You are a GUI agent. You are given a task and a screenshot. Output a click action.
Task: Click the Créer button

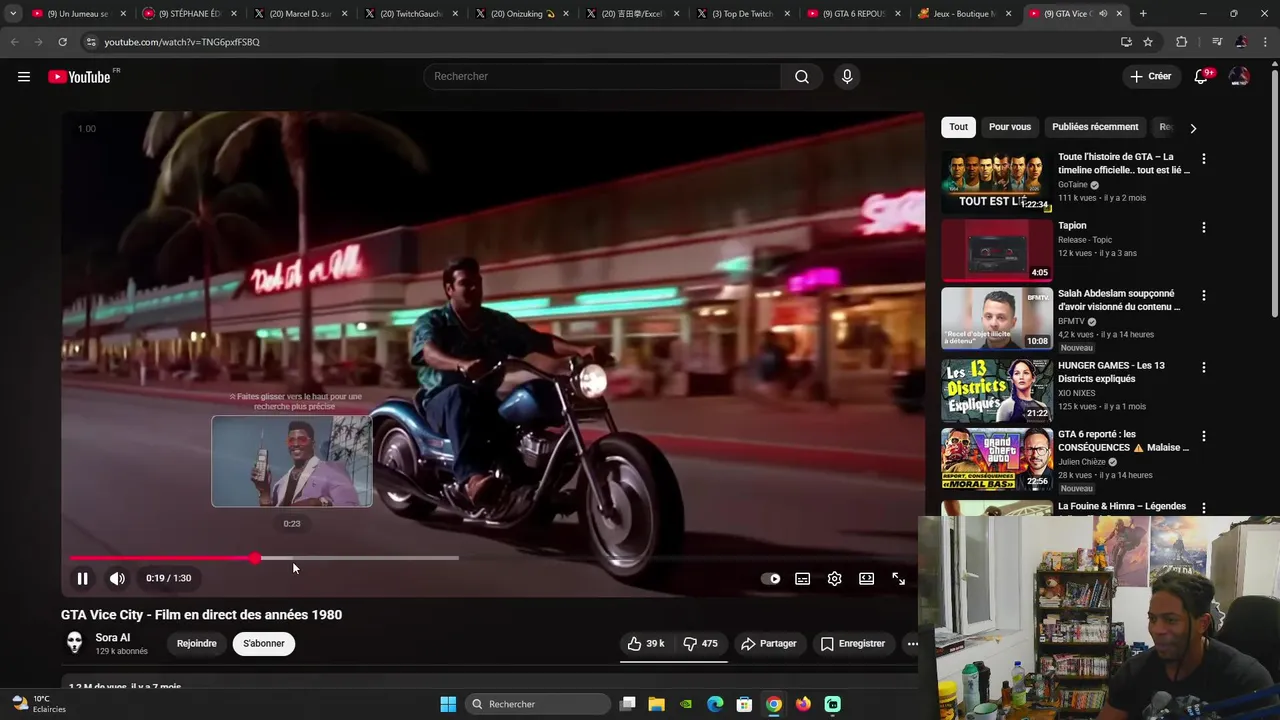point(1150,77)
